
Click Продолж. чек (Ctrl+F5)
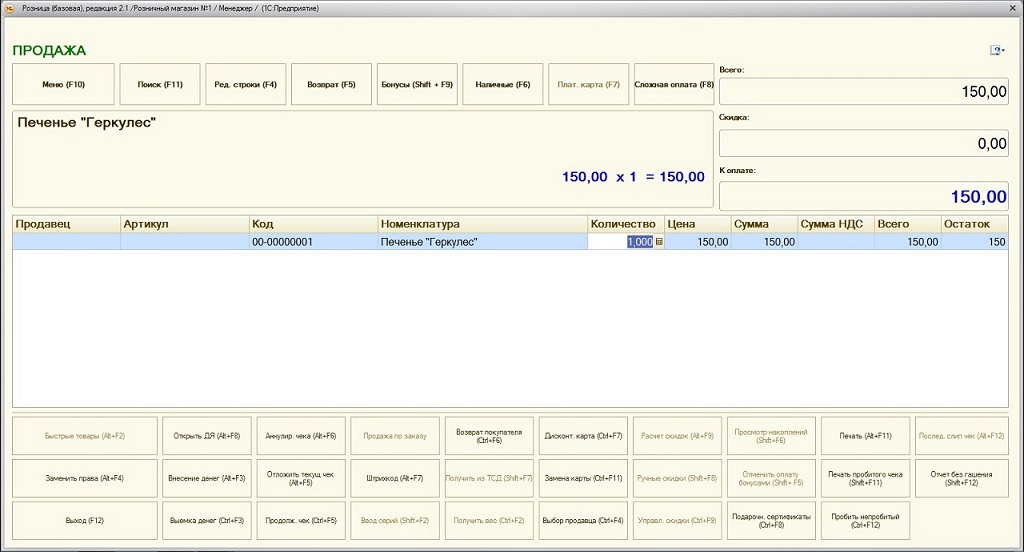300,521
